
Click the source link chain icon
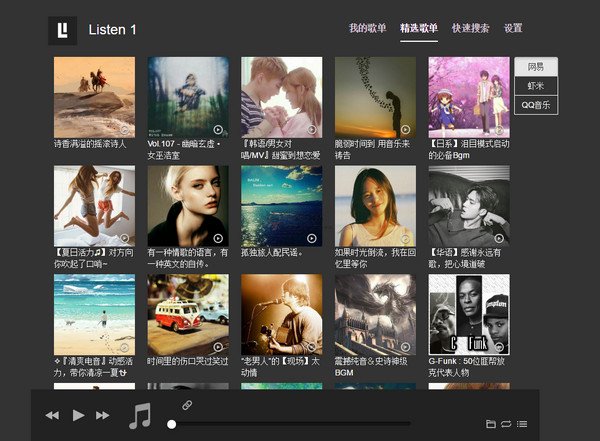click(x=187, y=405)
